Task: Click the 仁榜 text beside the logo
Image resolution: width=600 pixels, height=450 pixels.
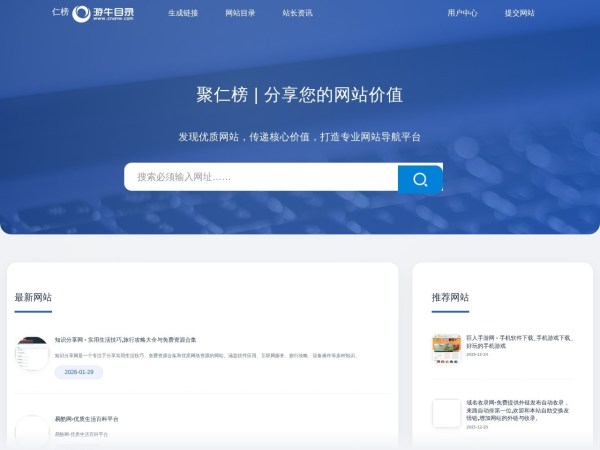Action: [x=60, y=12]
